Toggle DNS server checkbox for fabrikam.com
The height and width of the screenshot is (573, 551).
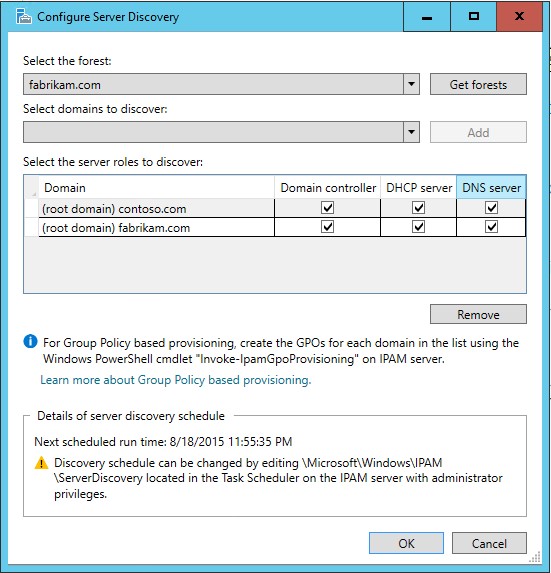(491, 227)
